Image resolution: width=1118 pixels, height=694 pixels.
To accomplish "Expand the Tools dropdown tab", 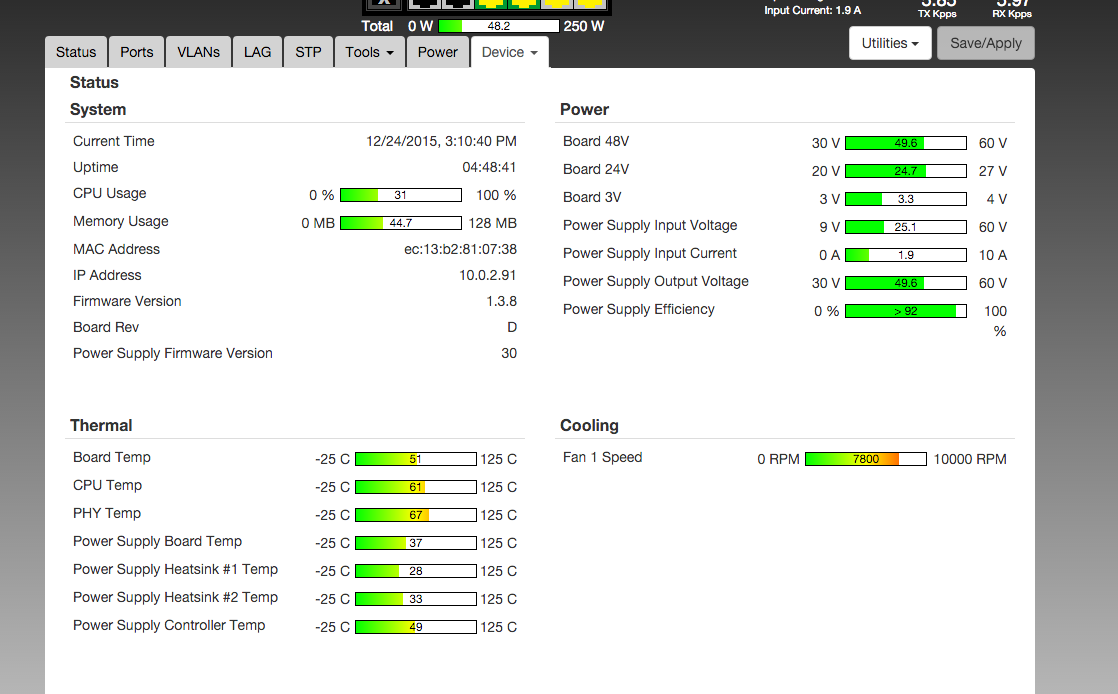I will click(369, 52).
